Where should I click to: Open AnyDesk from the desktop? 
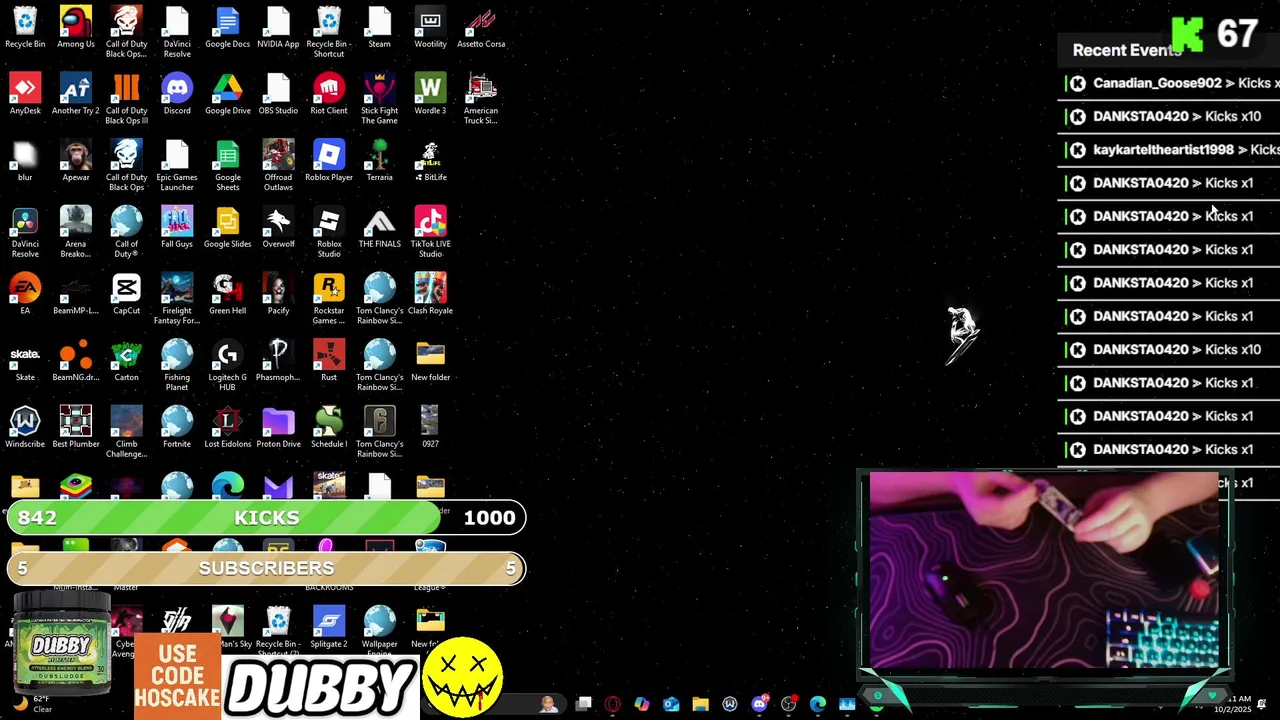[x=25, y=95]
